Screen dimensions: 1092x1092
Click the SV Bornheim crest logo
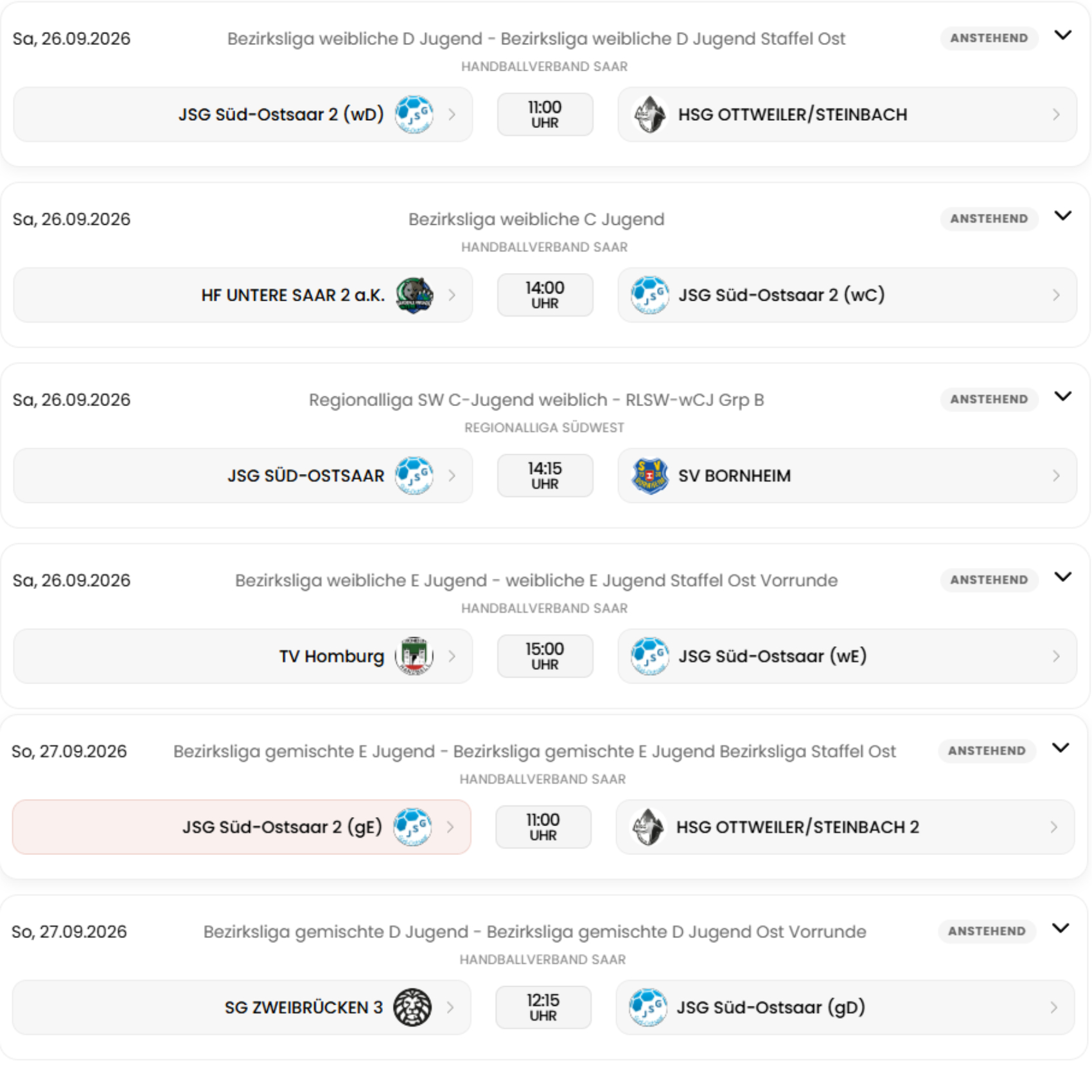click(x=649, y=475)
